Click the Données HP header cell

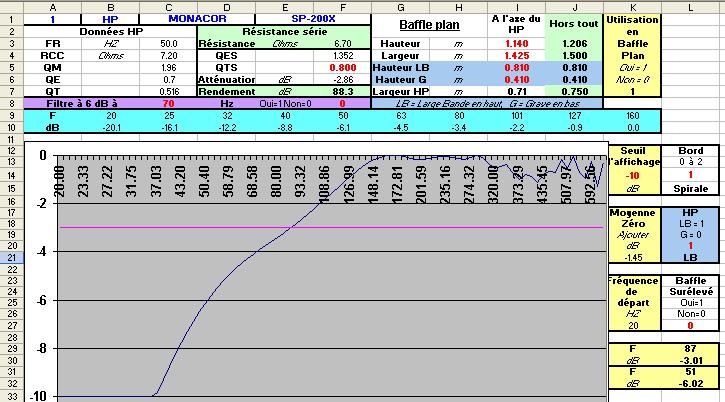pos(111,31)
